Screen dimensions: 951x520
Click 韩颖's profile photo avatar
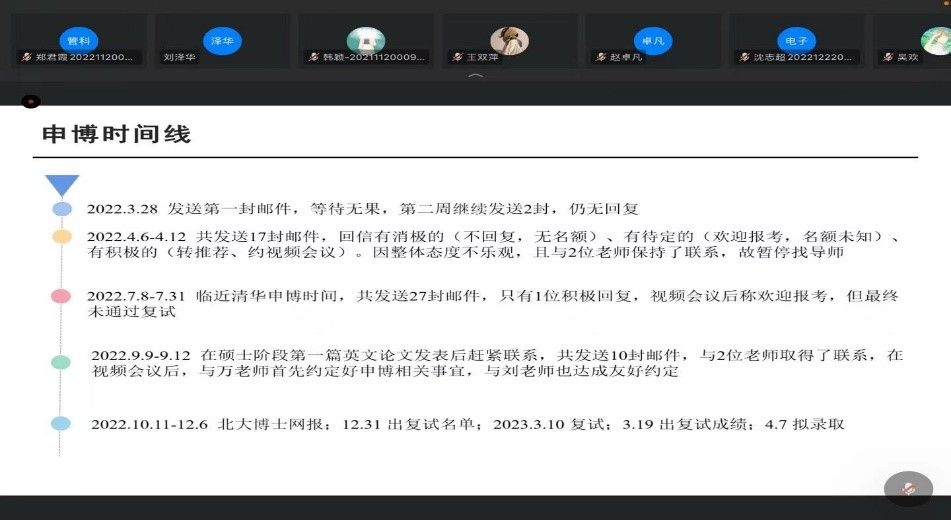[365, 41]
